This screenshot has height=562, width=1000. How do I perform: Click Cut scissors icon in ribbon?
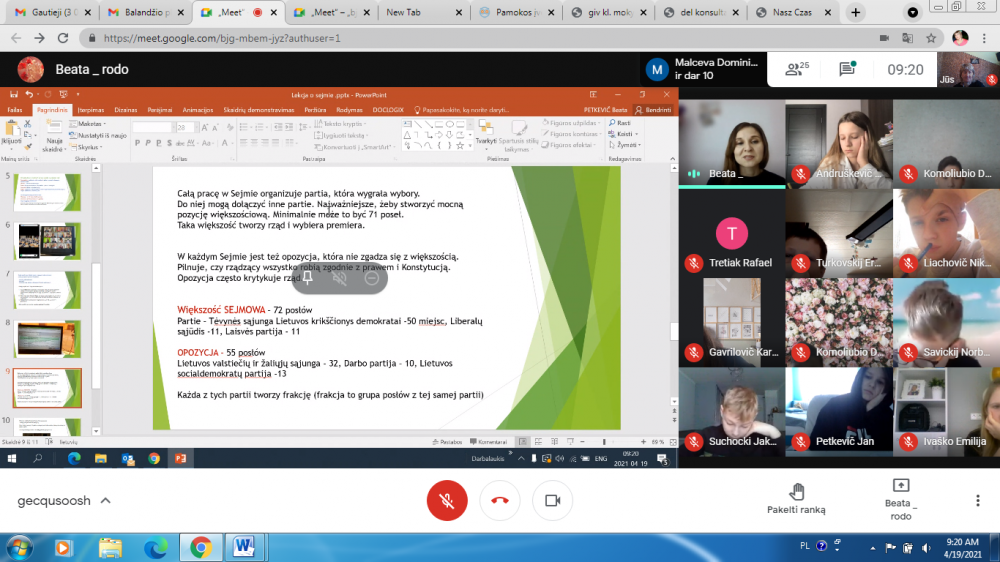[x=27, y=123]
